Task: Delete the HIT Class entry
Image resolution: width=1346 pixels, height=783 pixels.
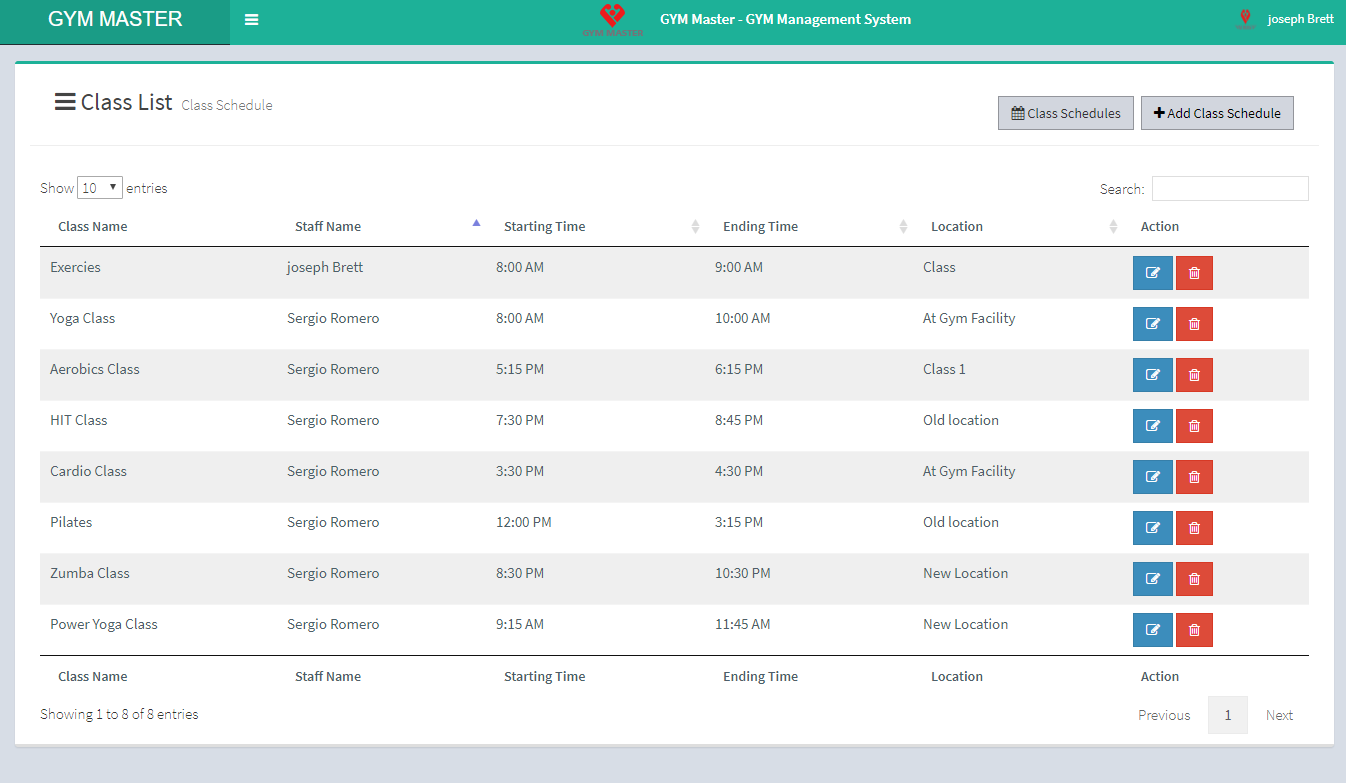Action: 1194,426
